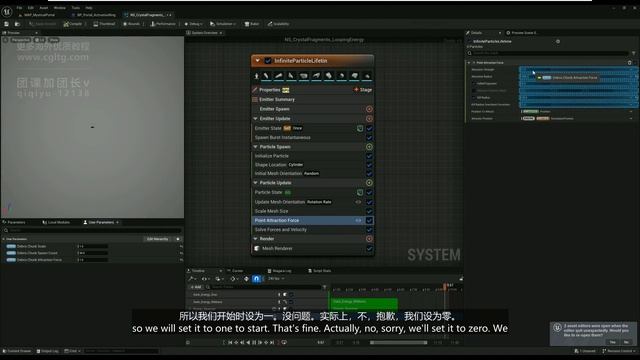Click the Browse to asset folder icon
This screenshot has height=360, width=640.
click(17, 24)
